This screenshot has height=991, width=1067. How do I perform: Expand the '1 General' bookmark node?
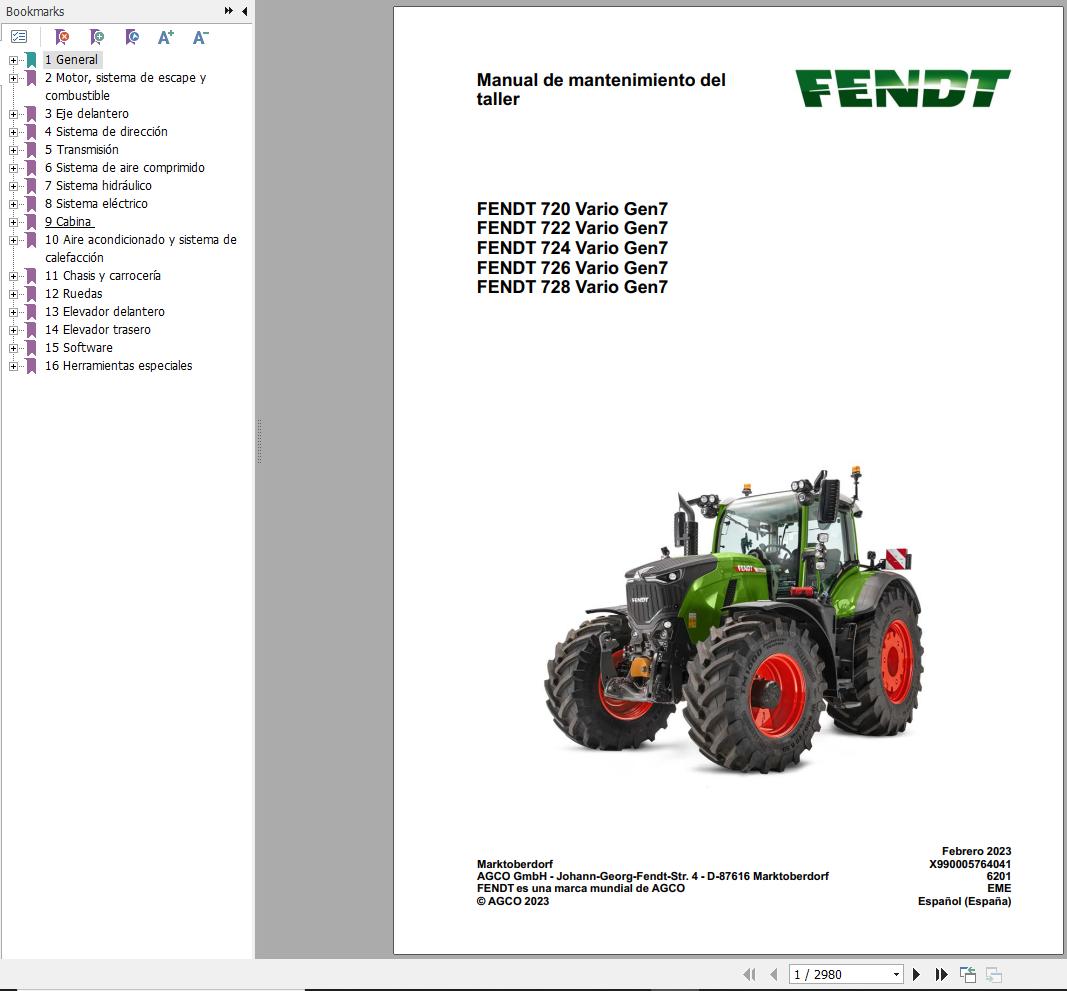coord(13,60)
